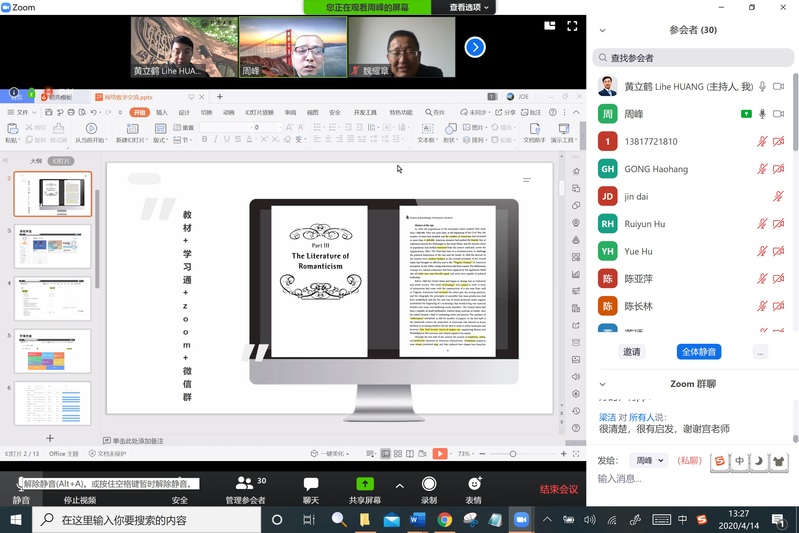The height and width of the screenshot is (533, 799).
Task: Open the 表情 reactions icon
Action: pyautogui.click(x=473, y=484)
